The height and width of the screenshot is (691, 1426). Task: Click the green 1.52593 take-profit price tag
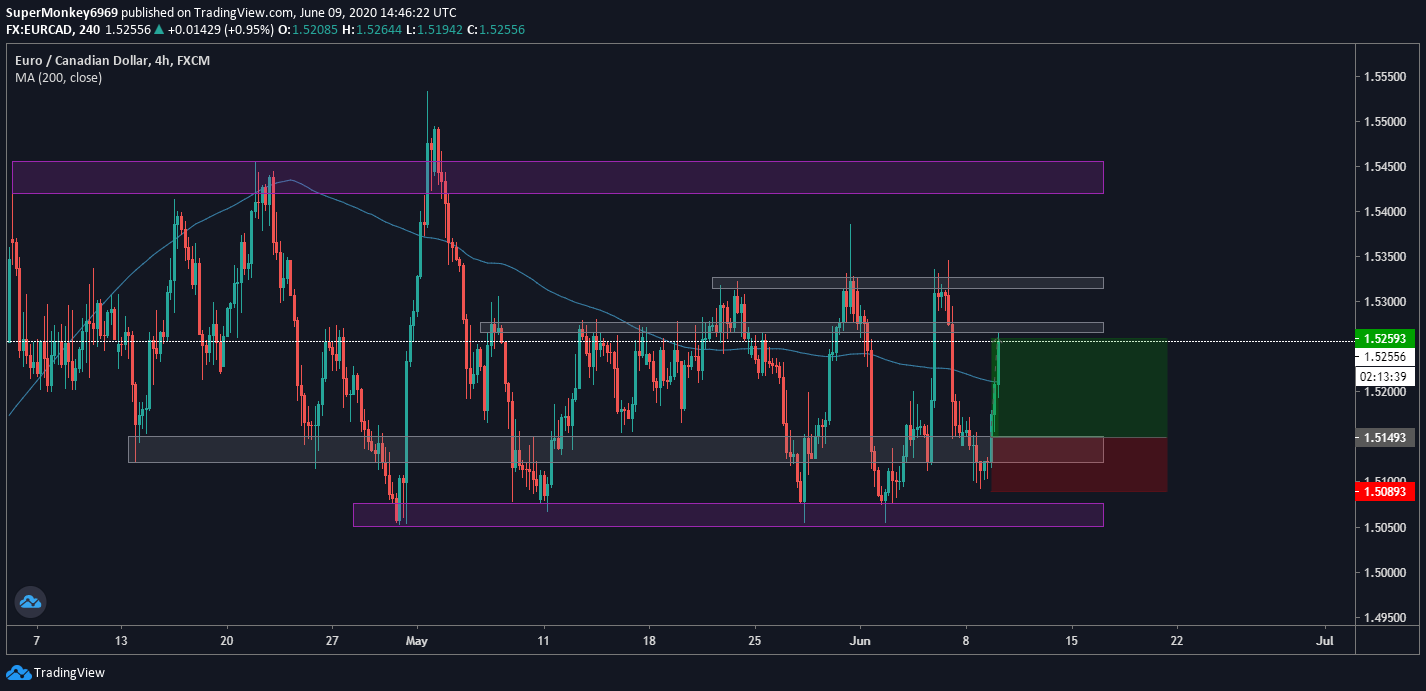click(1384, 337)
